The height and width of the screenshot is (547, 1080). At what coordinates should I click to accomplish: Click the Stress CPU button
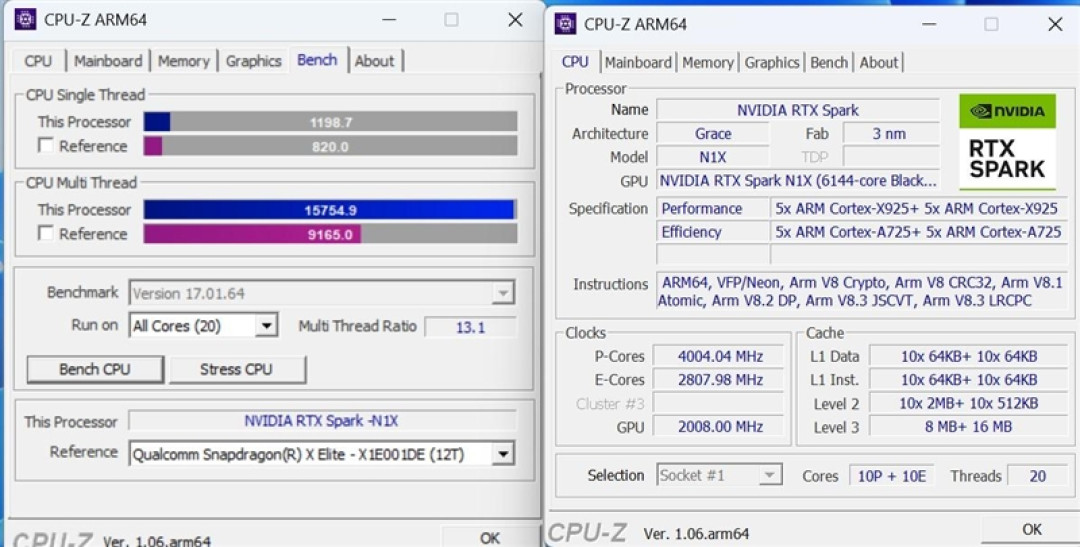coord(236,369)
